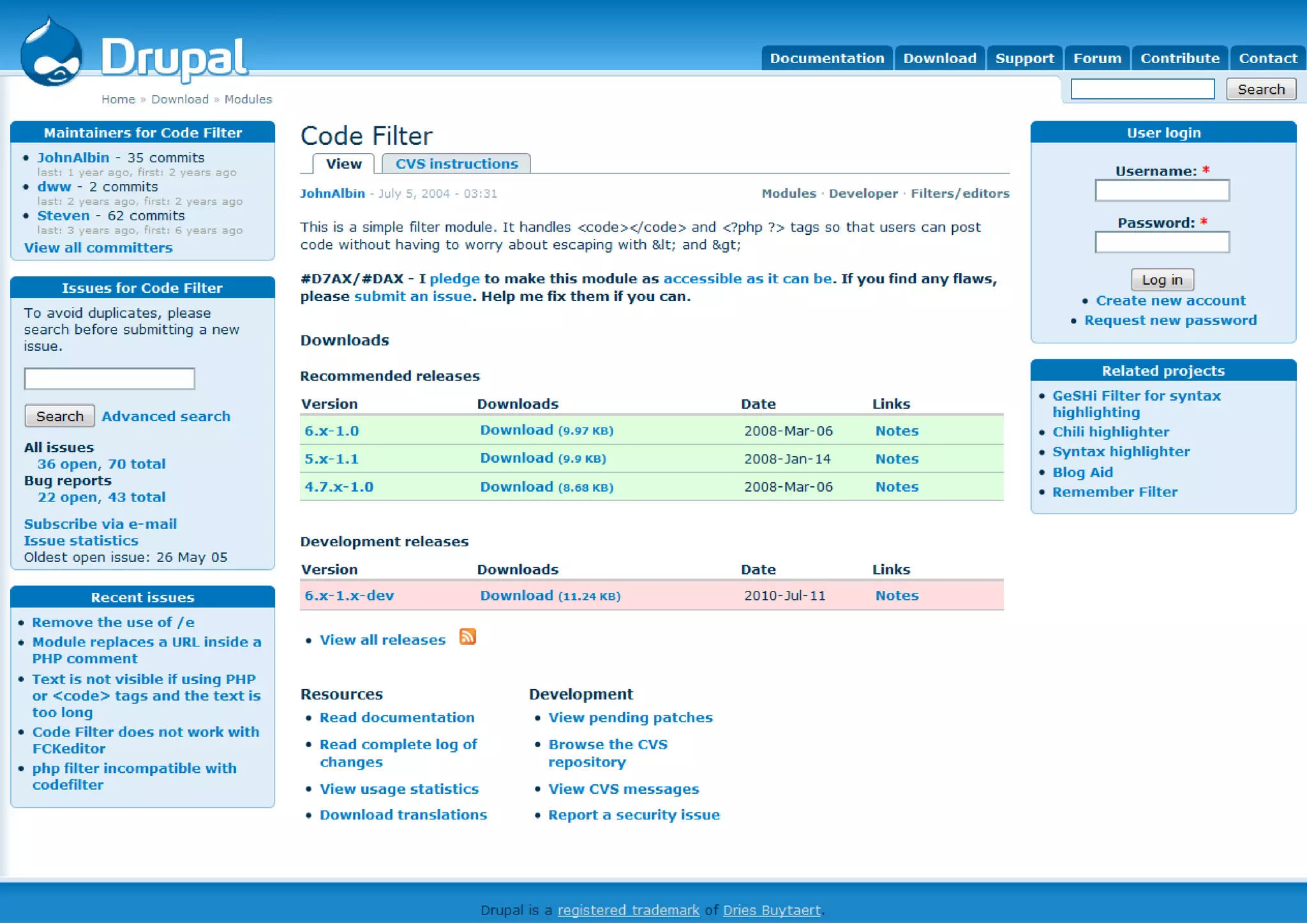Focus the Username input field

[1161, 190]
